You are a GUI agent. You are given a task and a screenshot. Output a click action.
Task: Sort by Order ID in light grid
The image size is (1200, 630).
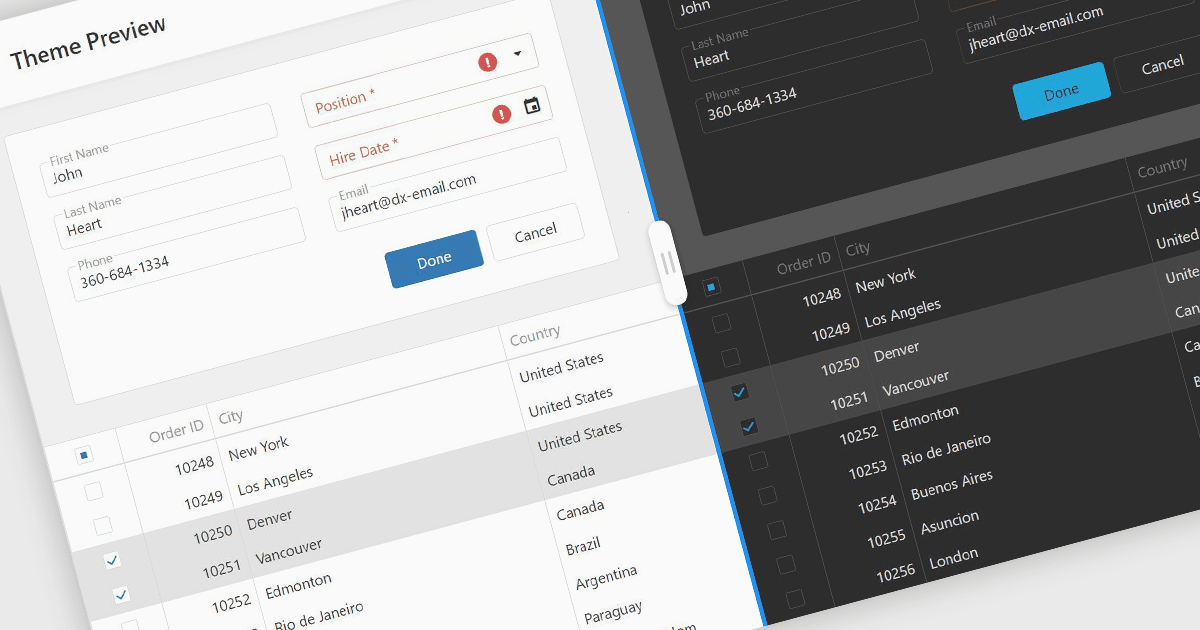(x=176, y=431)
